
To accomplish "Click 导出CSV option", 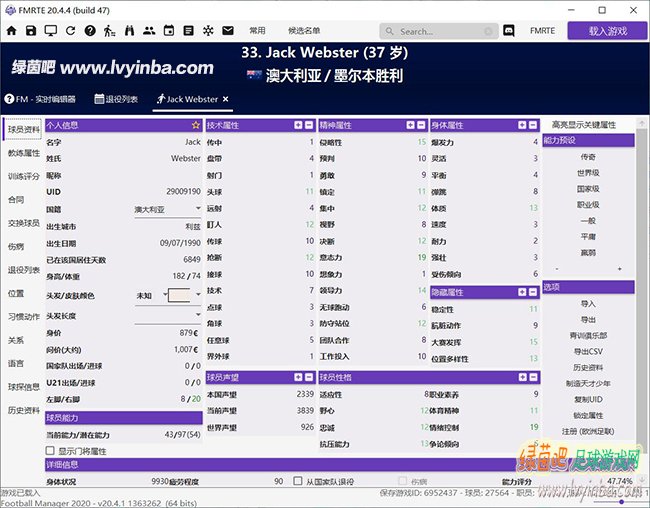I will [588, 351].
